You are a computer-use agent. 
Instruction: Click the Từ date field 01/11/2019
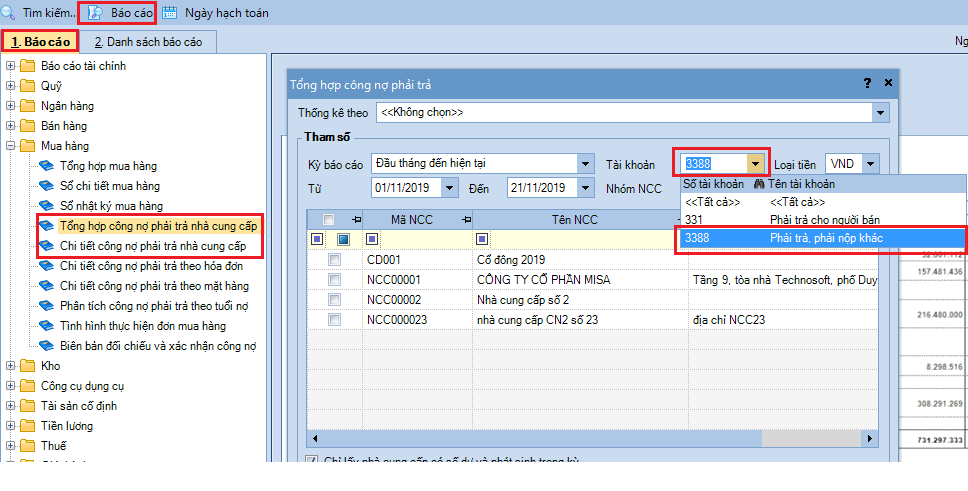407,187
